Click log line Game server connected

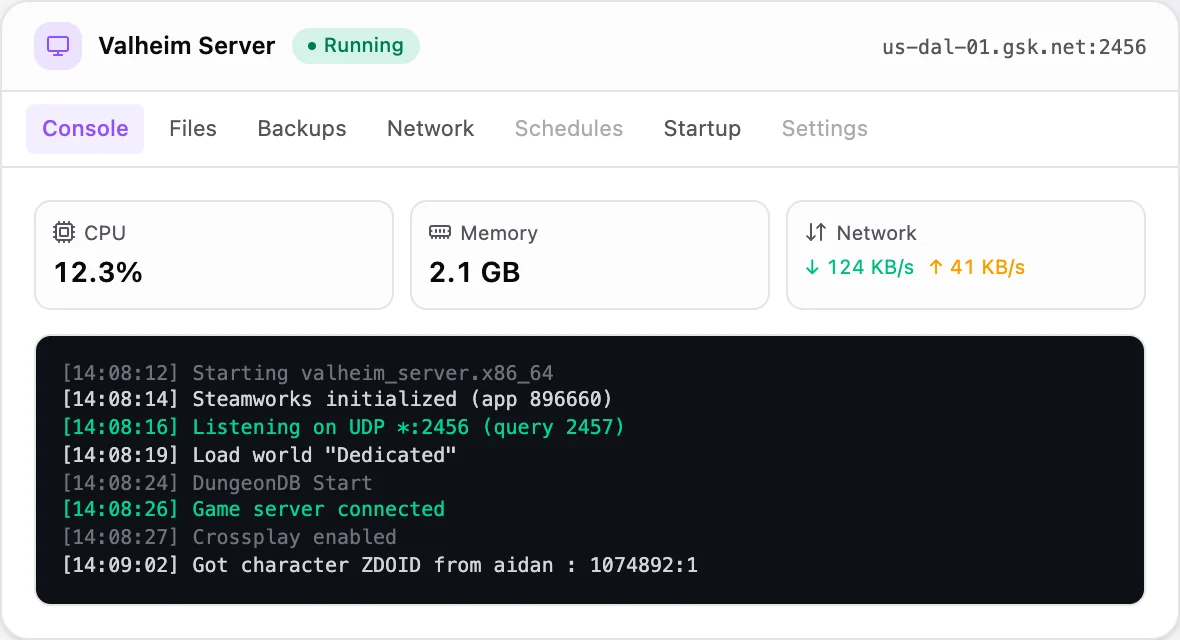point(253,509)
